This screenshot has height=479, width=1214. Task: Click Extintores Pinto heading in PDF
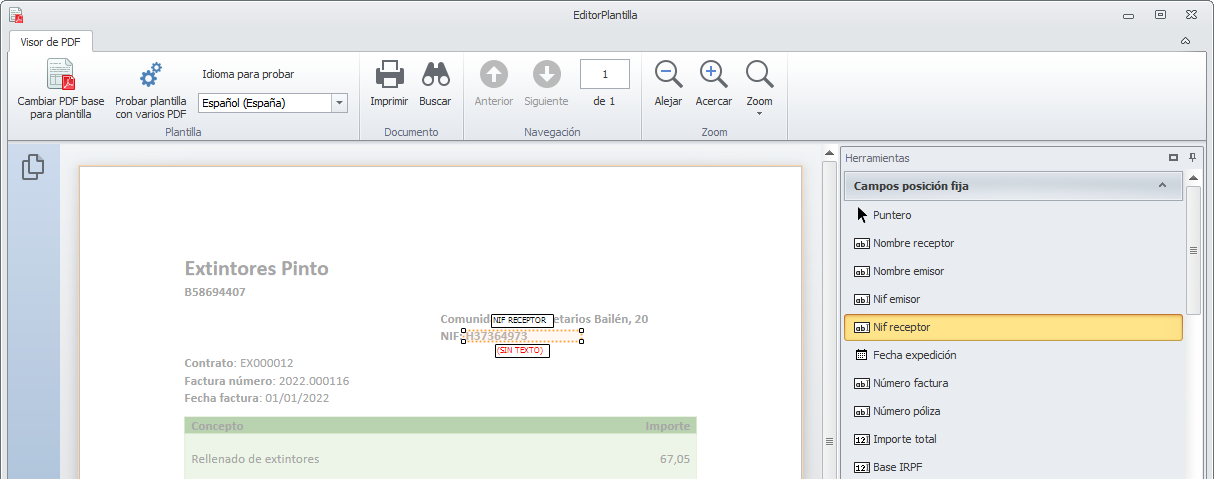(x=257, y=268)
